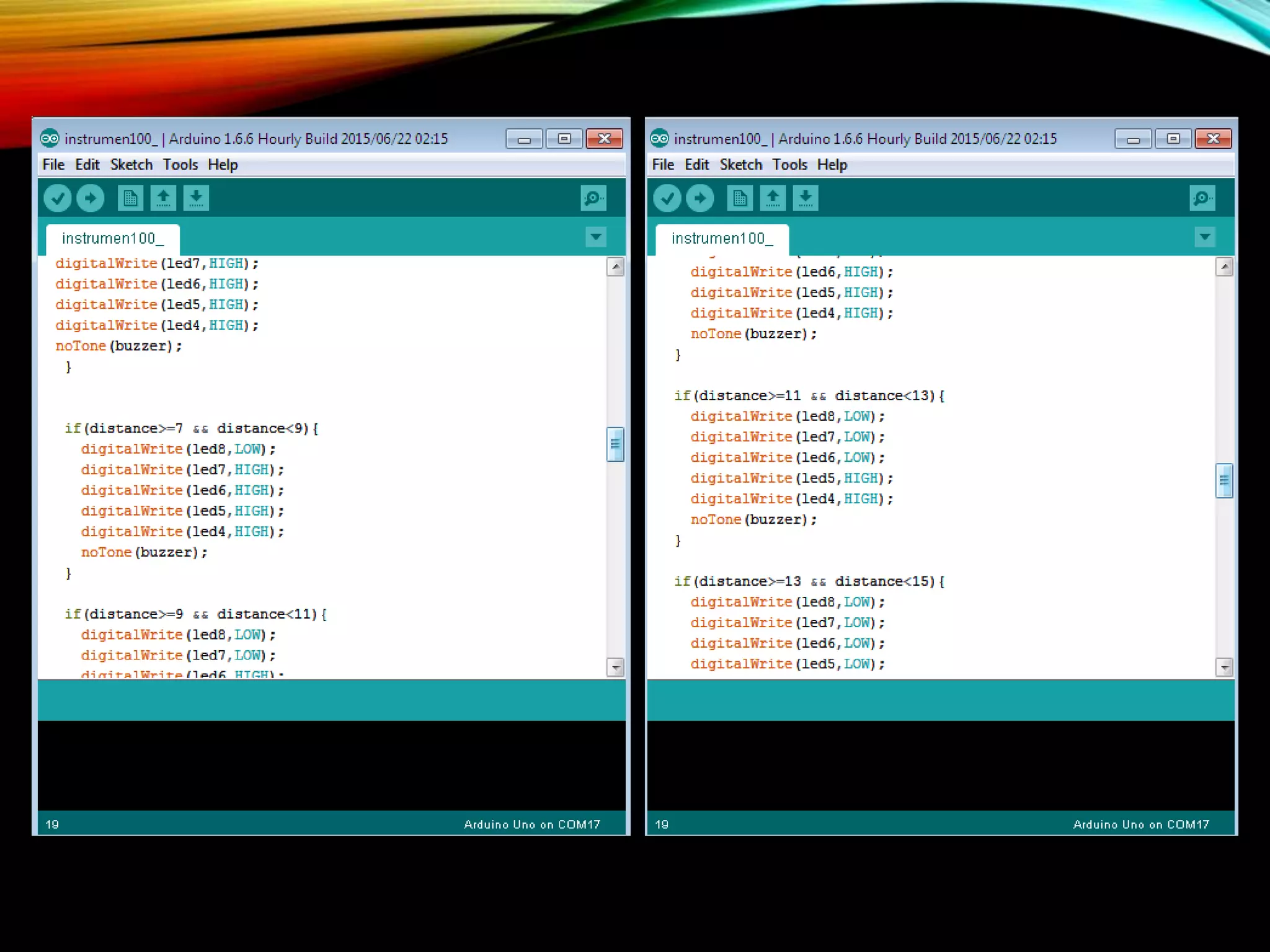1270x952 pixels.
Task: Click Verify checkmark icon in right window
Action: tap(667, 198)
